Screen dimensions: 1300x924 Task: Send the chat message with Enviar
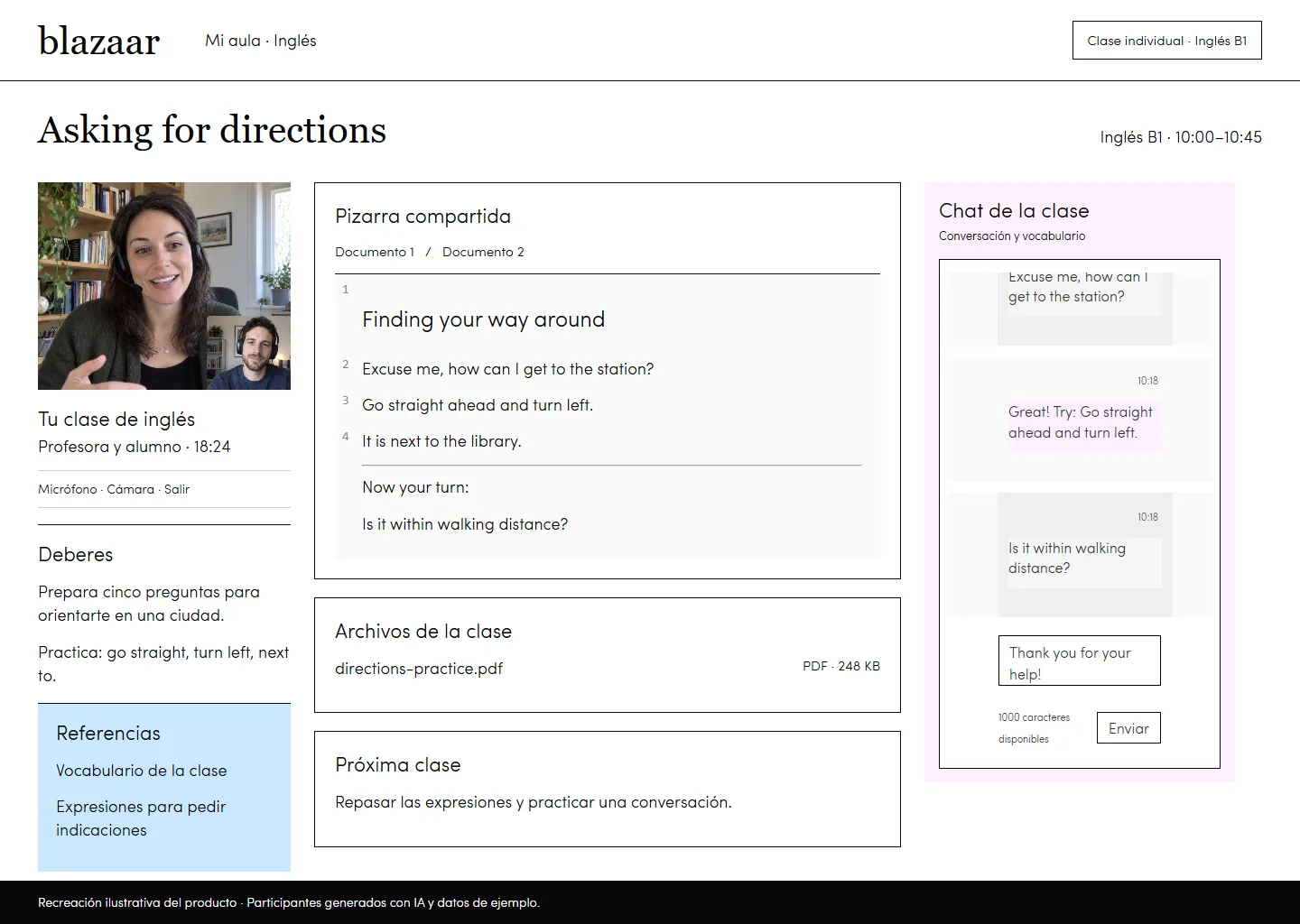1128,728
